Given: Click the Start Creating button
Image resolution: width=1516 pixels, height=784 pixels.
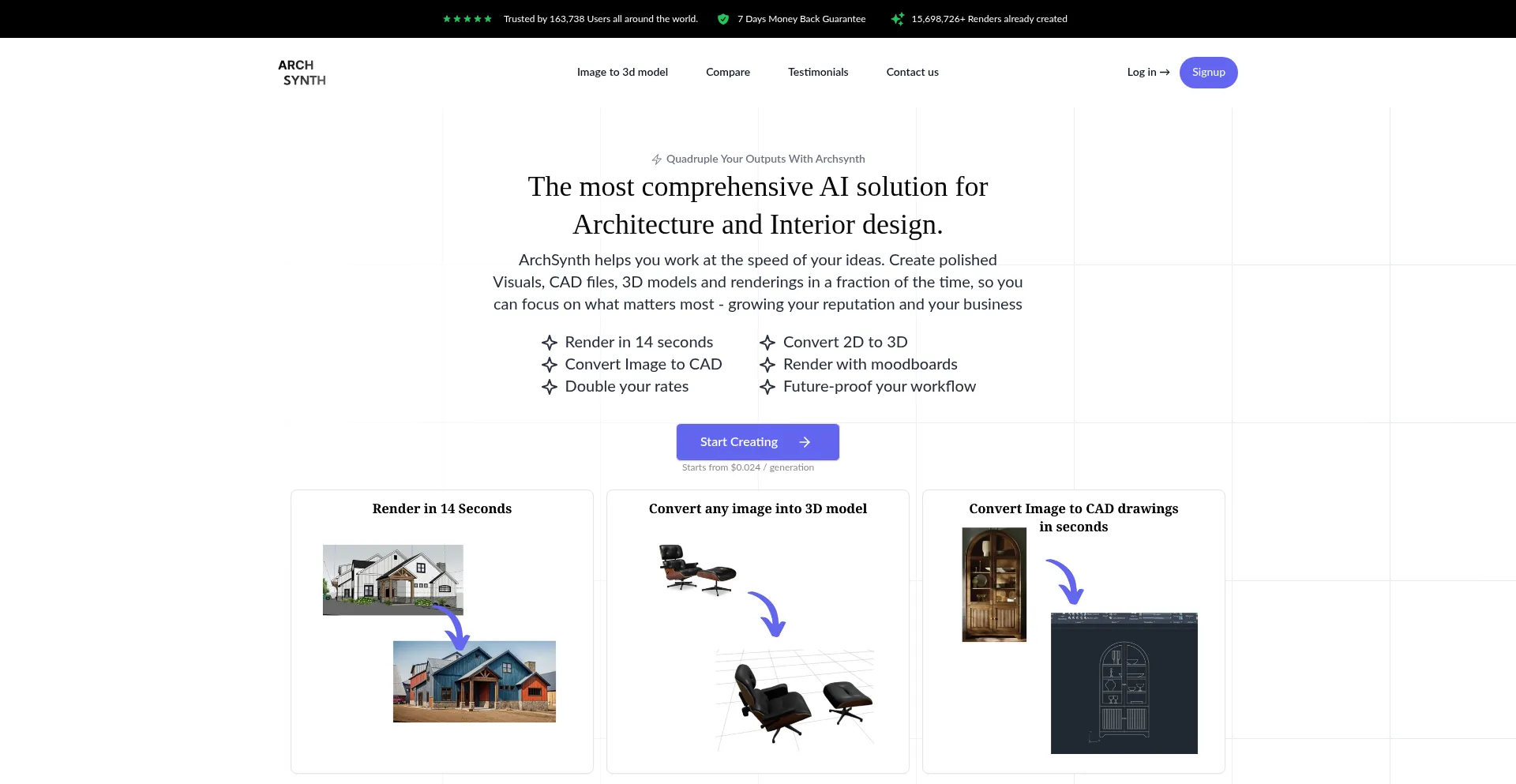Looking at the screenshot, I should [x=758, y=442].
